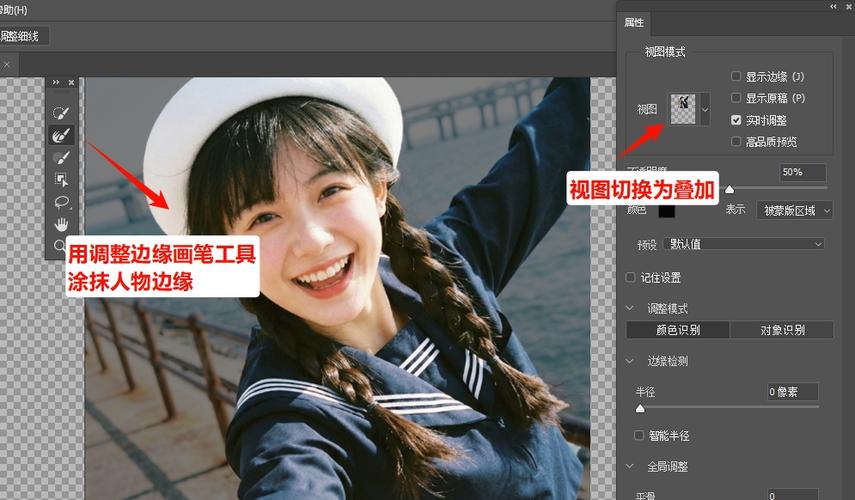Click the 平滑 value field
855x500 pixels.
tap(792, 495)
